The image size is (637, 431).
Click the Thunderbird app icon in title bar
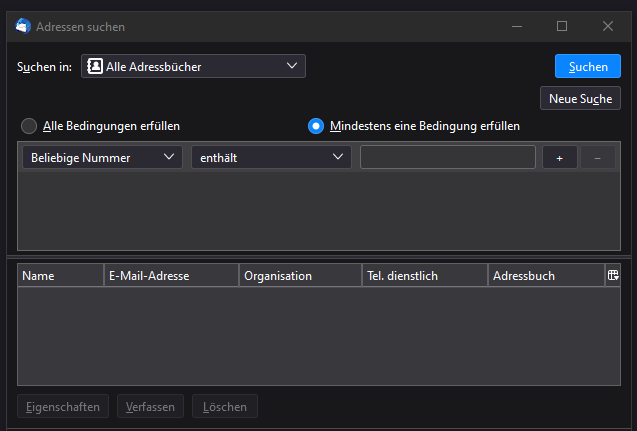(x=23, y=26)
